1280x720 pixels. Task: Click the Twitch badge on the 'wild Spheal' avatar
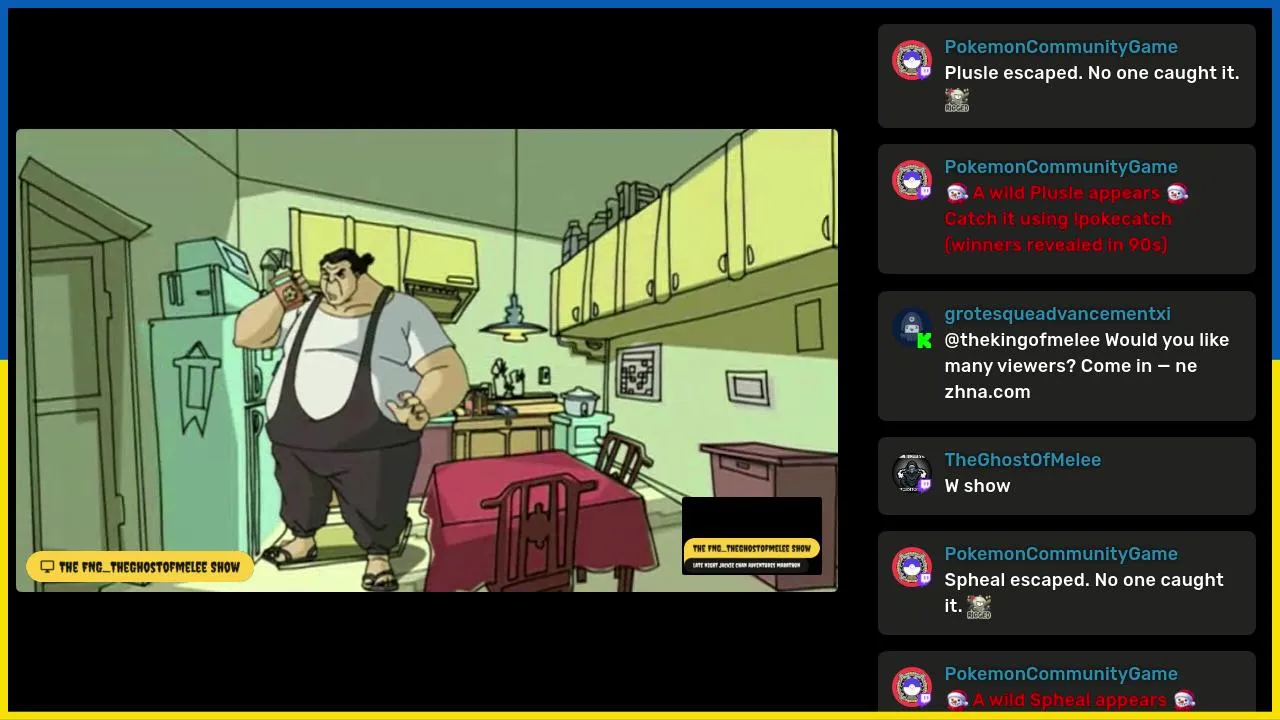coord(925,699)
